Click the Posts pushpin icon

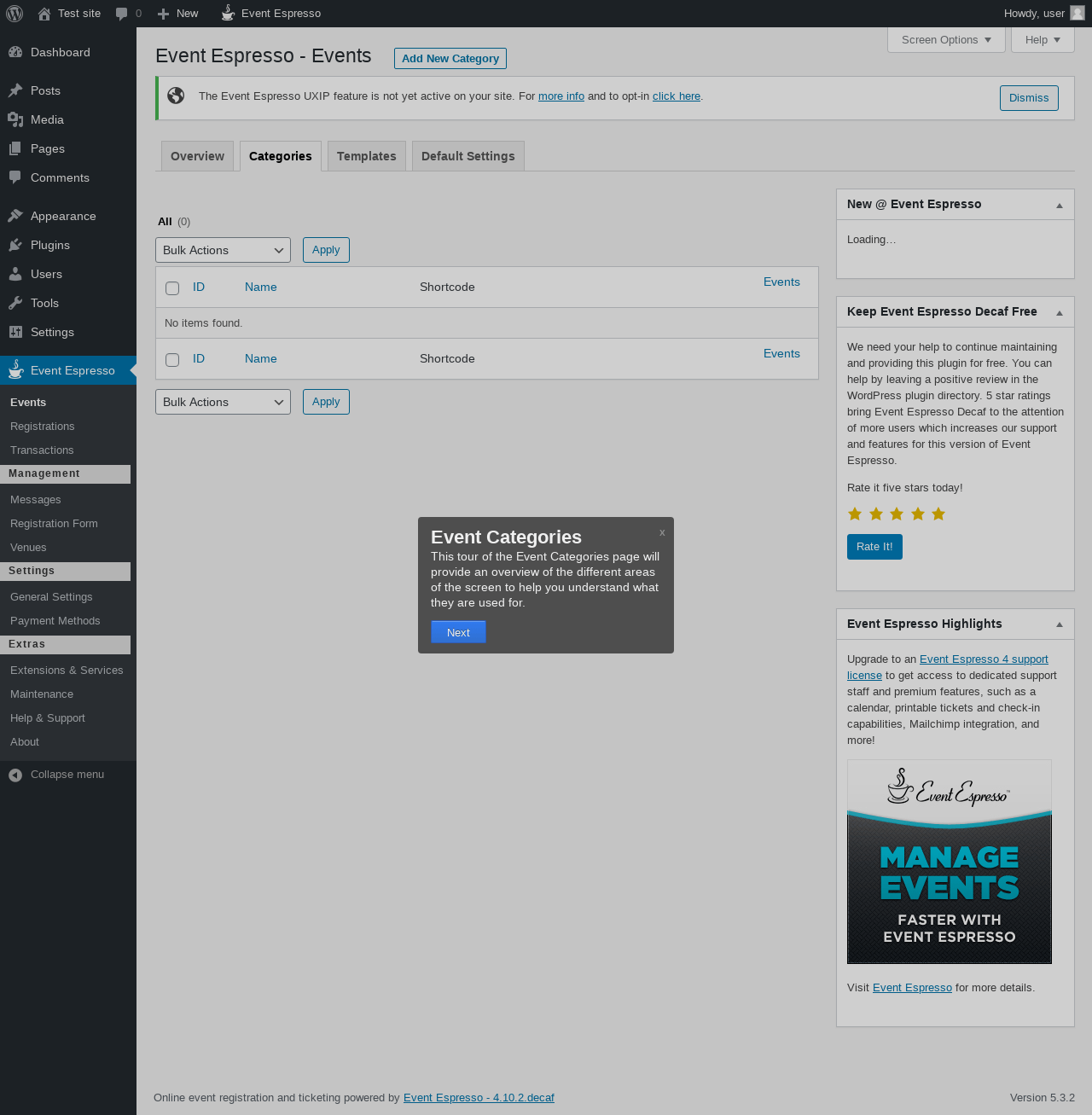pos(15,90)
